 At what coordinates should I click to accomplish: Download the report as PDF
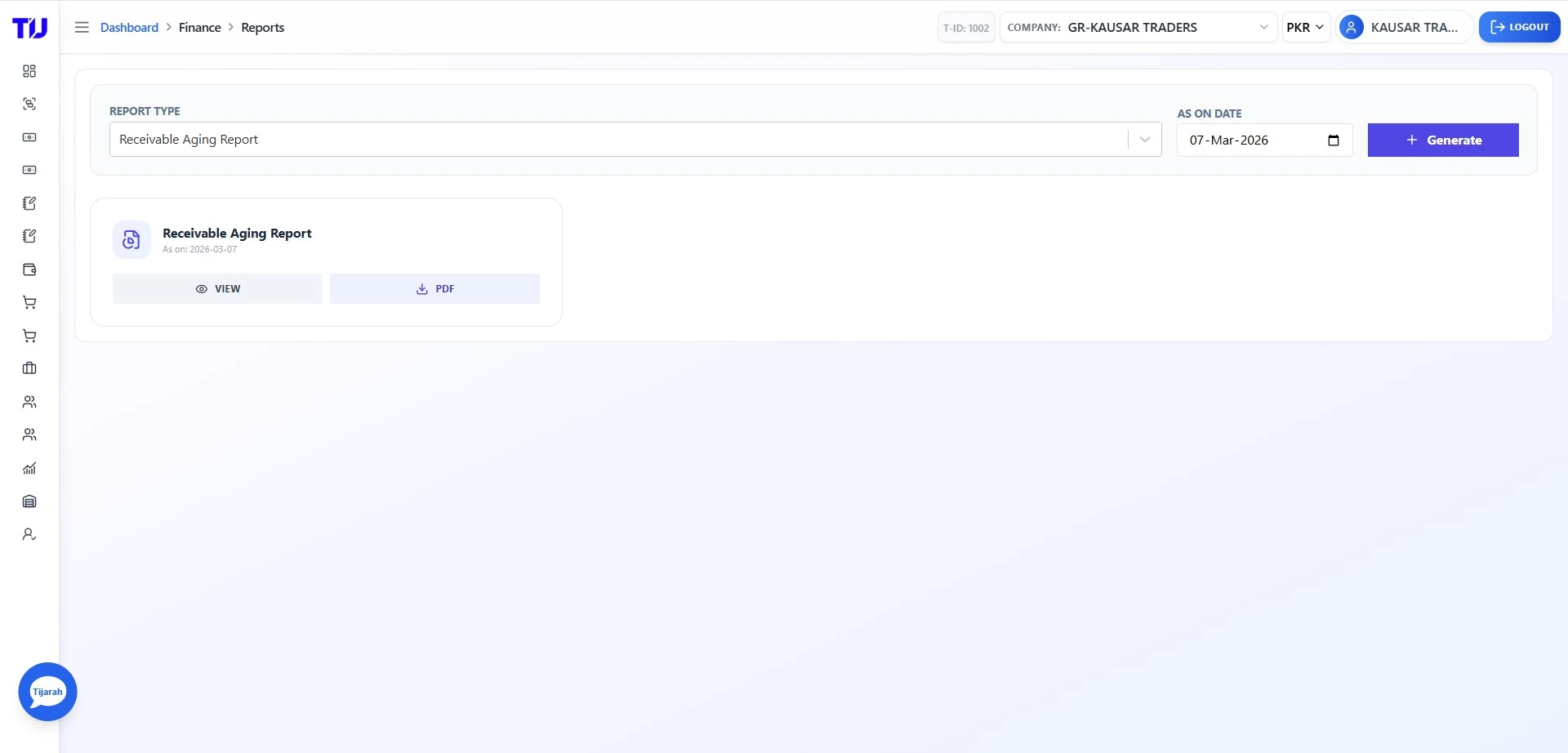pos(434,289)
